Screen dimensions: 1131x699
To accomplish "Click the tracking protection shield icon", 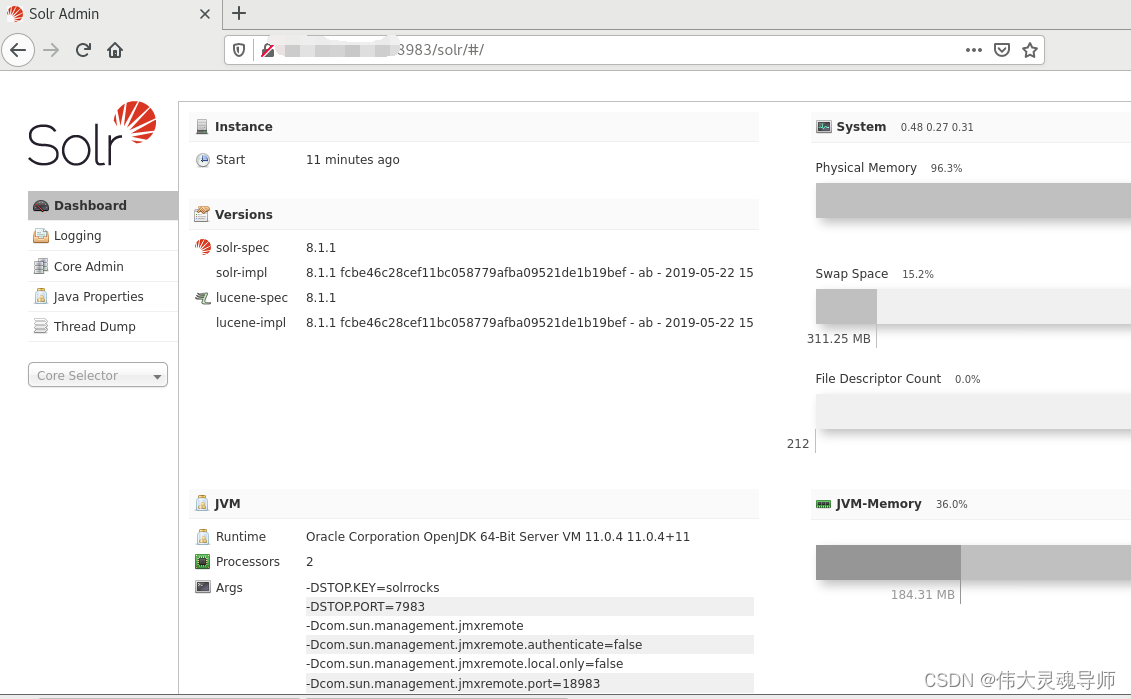I will click(239, 50).
